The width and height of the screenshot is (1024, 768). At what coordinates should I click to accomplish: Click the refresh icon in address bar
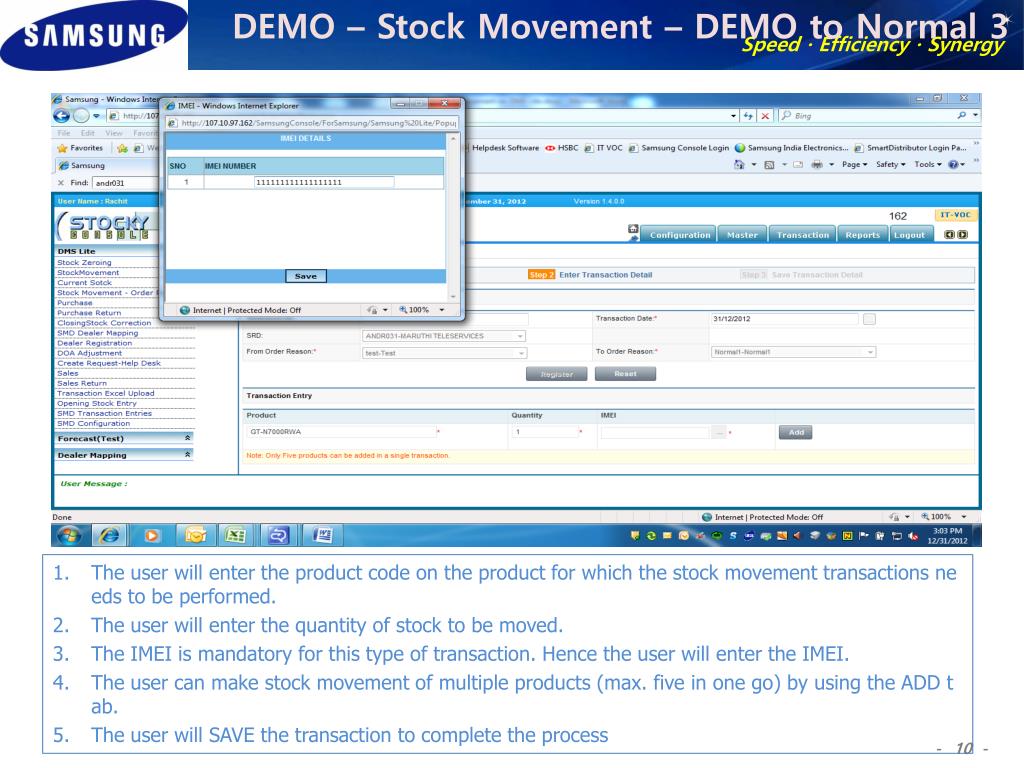(x=748, y=116)
